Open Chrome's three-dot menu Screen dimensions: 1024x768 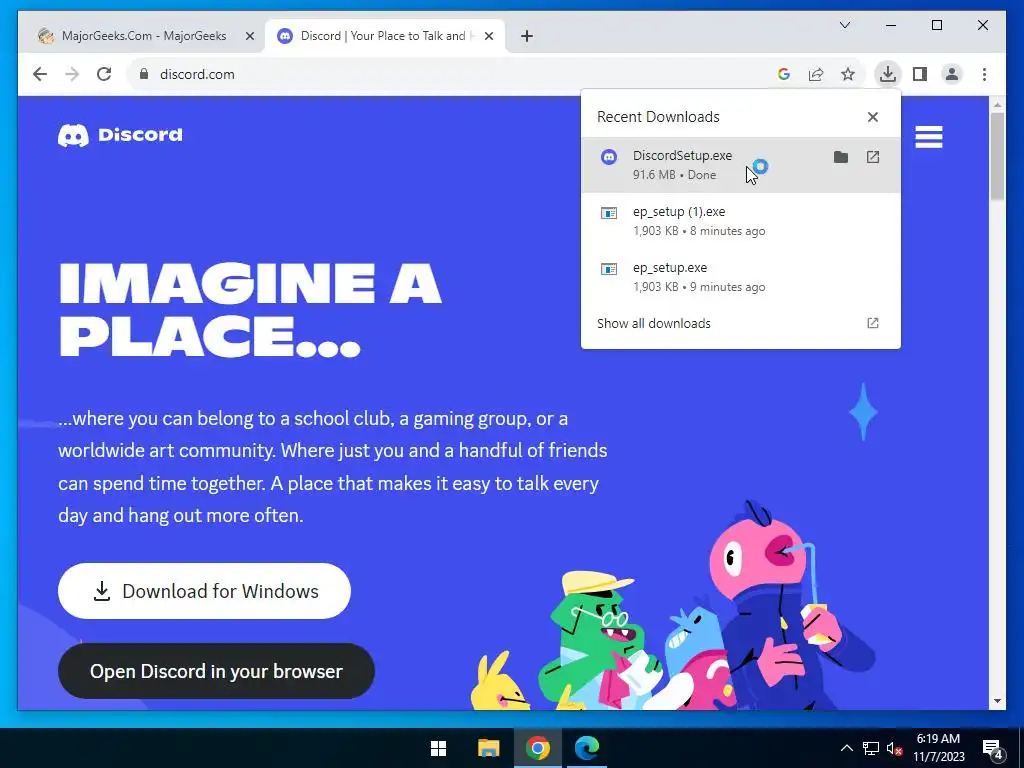[984, 74]
